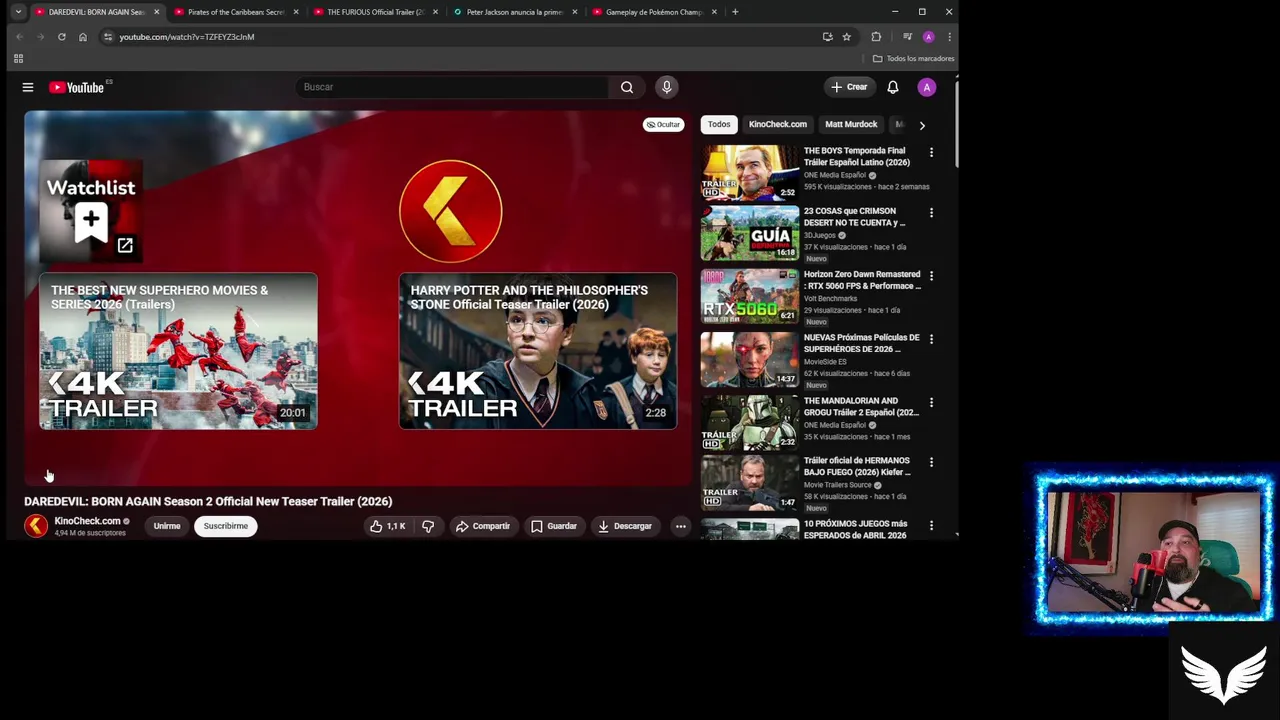Image resolution: width=1280 pixels, height=720 pixels.
Task: Open the external link icon on Watchlist card
Action: coord(125,245)
